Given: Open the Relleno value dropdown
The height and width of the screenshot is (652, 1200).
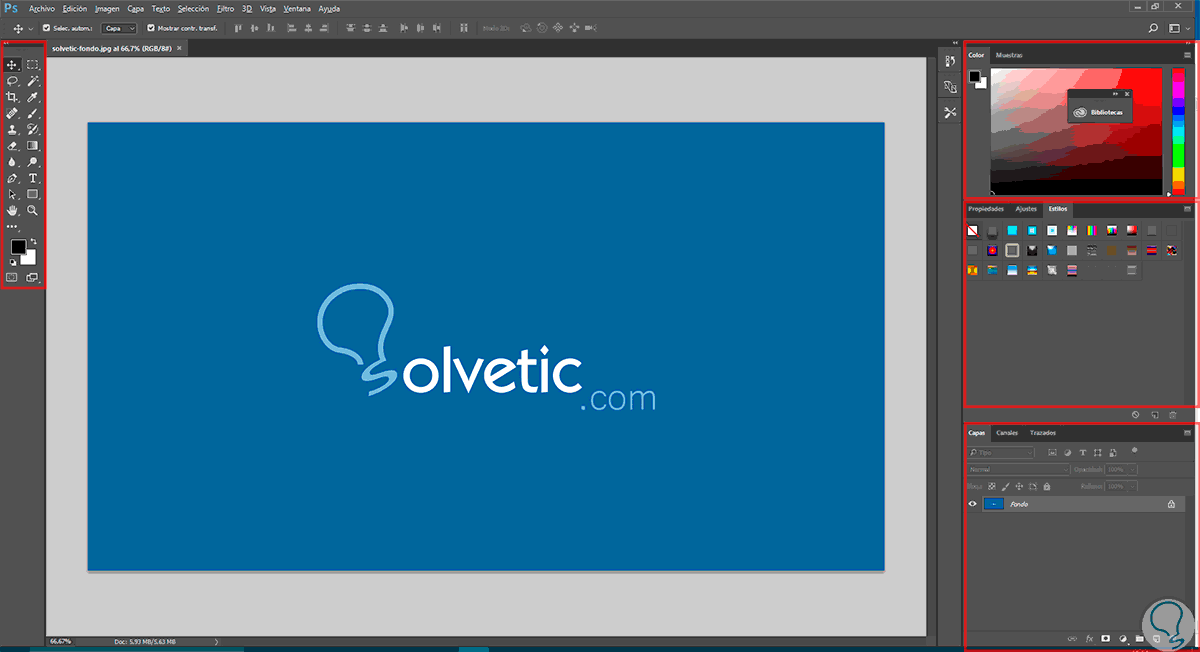Looking at the screenshot, I should [1132, 486].
